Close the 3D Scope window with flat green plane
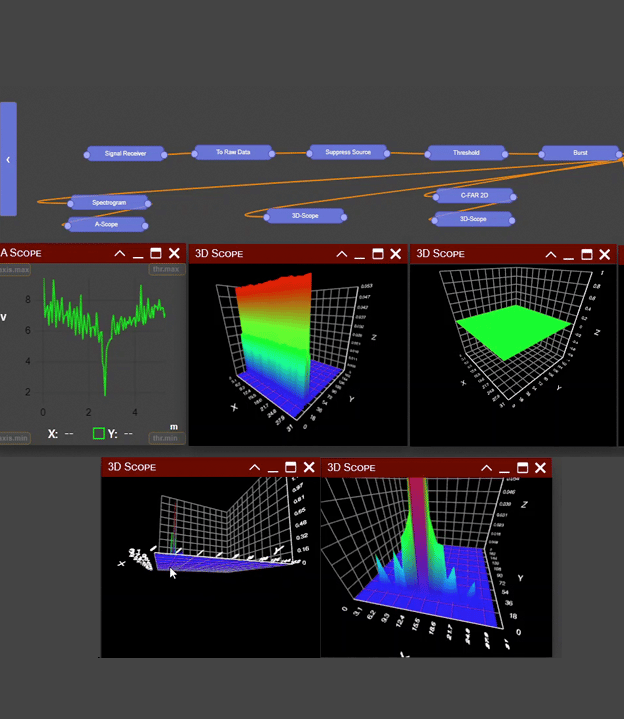Image resolution: width=624 pixels, height=719 pixels. [605, 254]
